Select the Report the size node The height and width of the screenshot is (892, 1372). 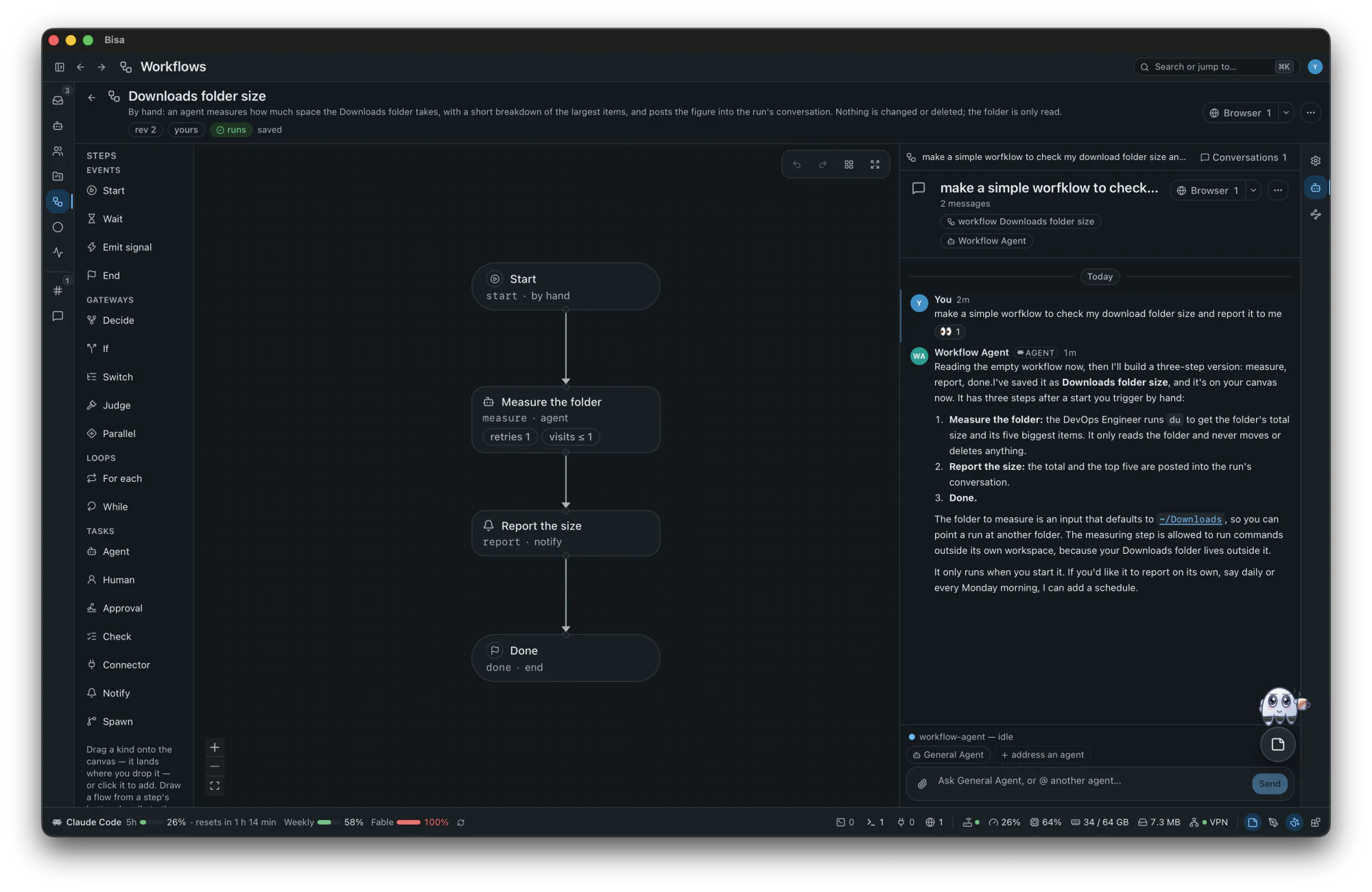click(x=565, y=533)
